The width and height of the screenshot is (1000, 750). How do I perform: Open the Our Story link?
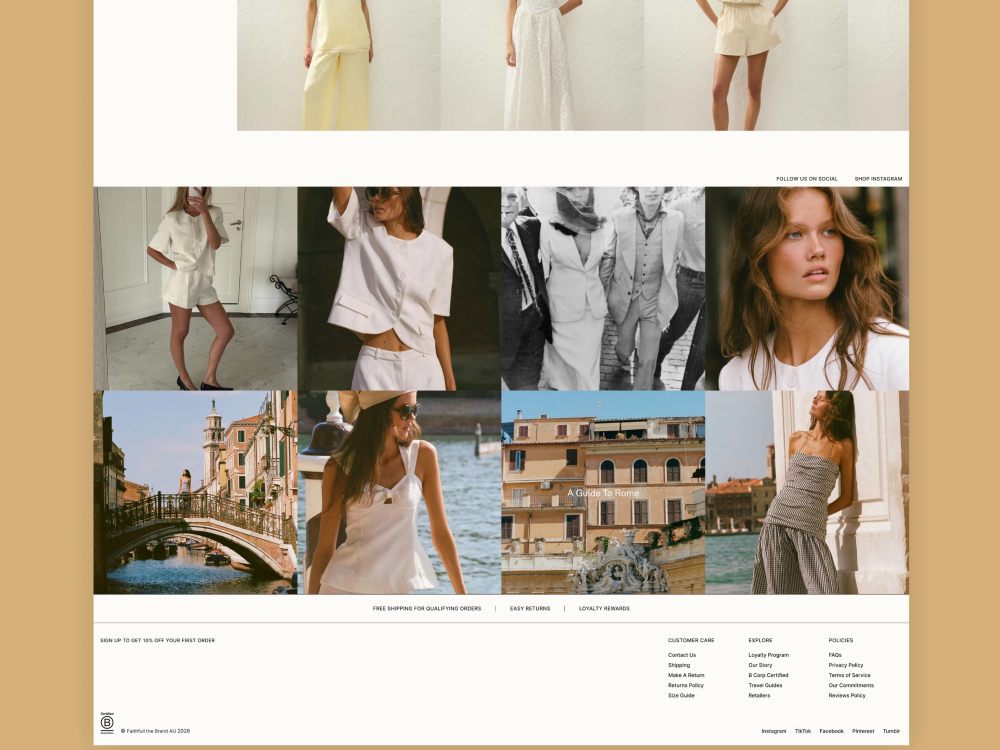(760, 665)
